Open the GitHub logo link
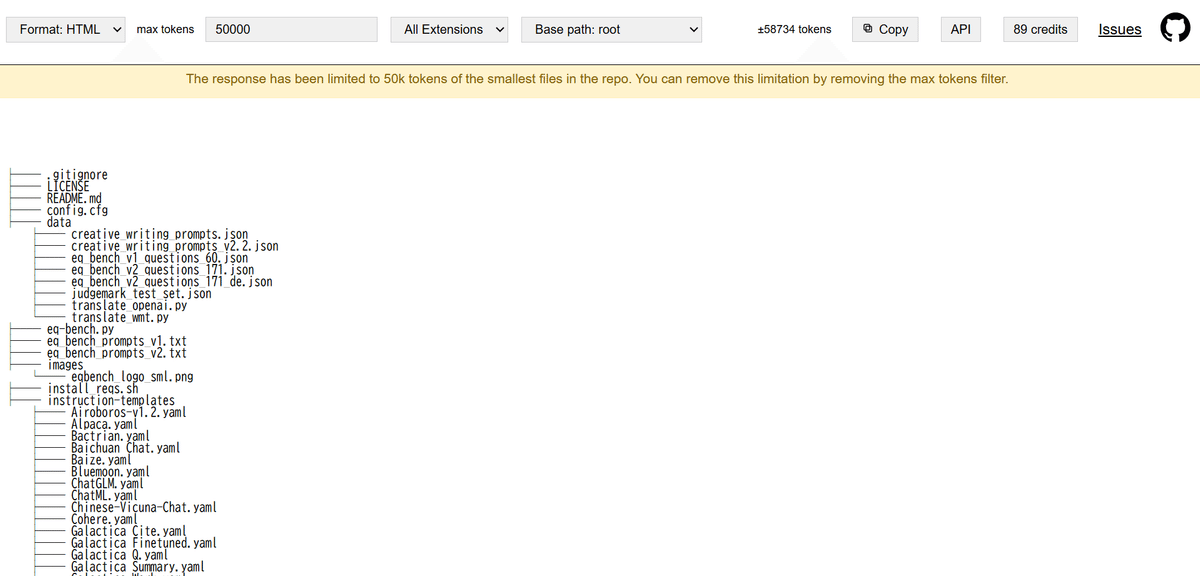This screenshot has height=576, width=1200. [x=1176, y=29]
